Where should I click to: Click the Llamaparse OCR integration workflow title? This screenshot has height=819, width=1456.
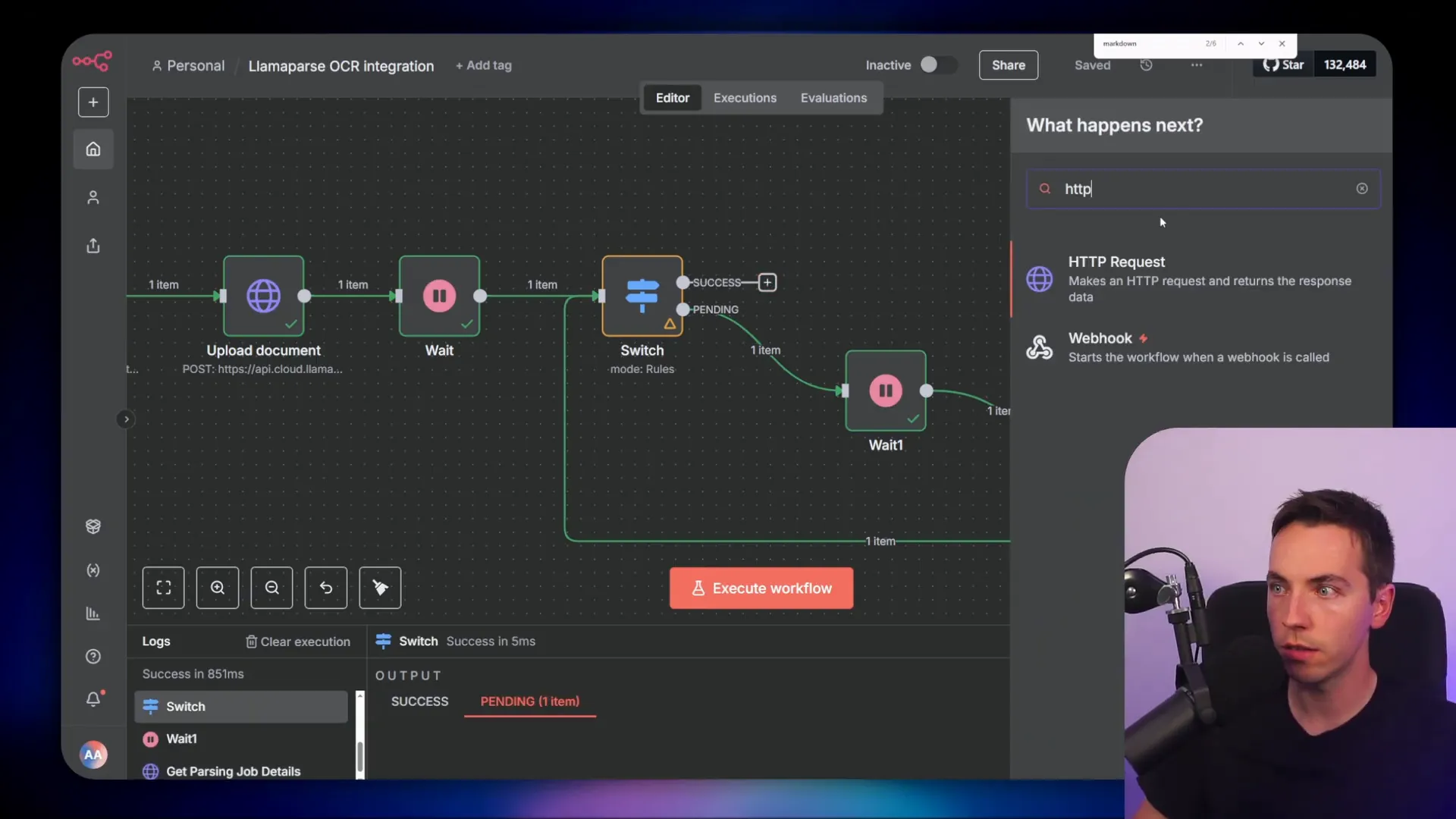tap(341, 66)
